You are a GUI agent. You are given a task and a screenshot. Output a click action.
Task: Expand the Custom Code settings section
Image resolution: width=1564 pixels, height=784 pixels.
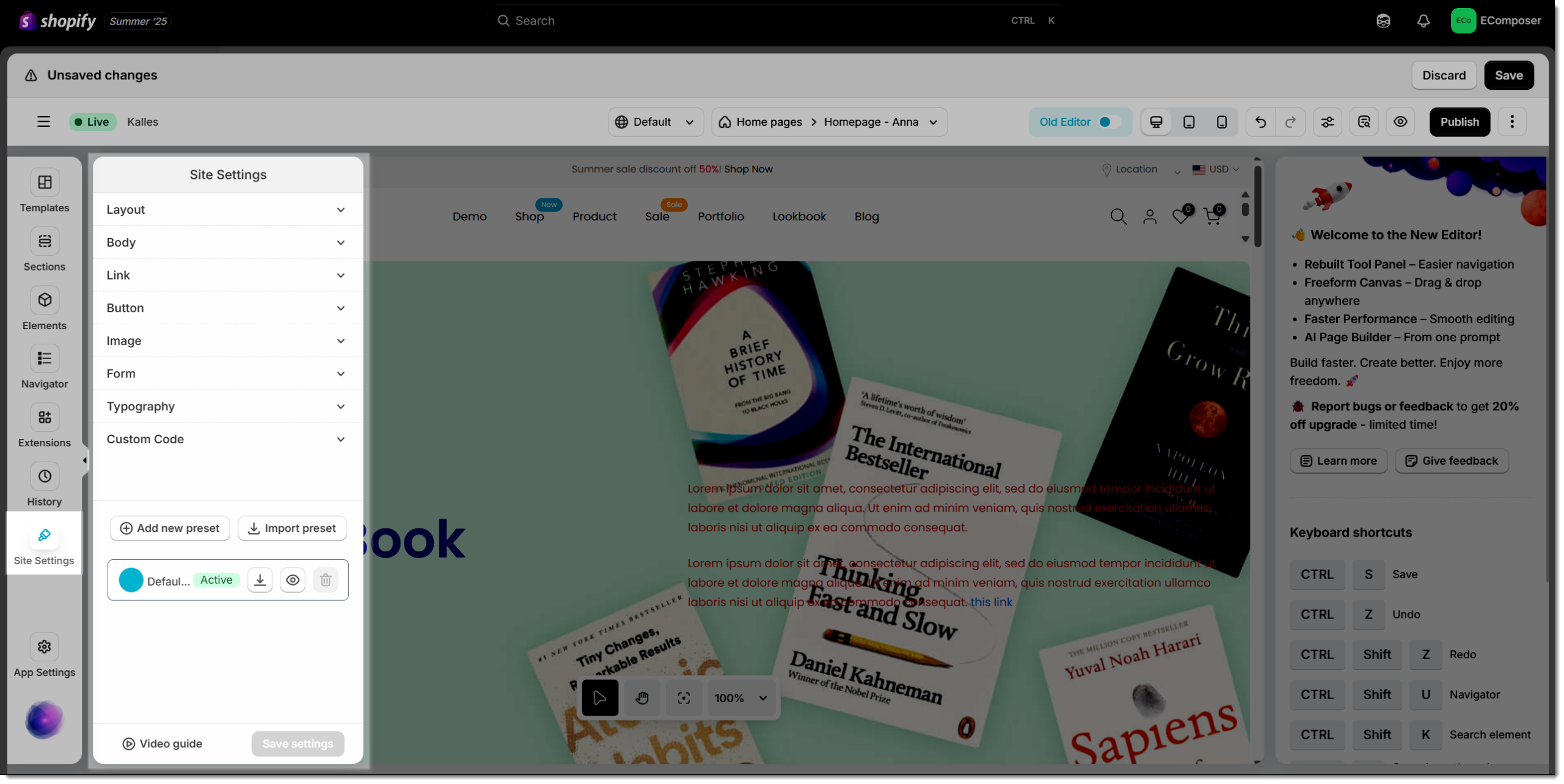tap(228, 440)
